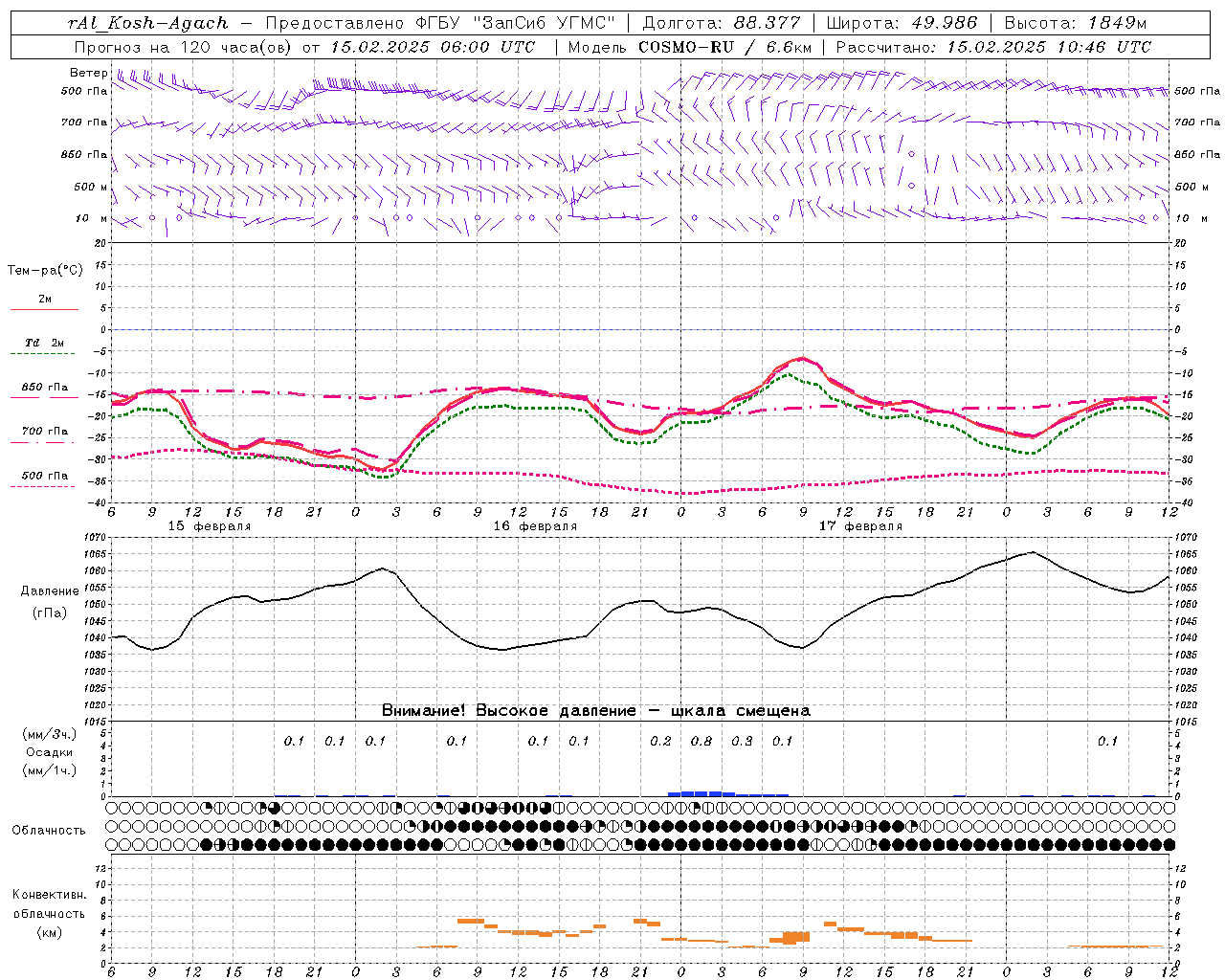The height and width of the screenshot is (980, 1225).
Task: Click the Широта: 49.986 value
Action: click(902, 23)
